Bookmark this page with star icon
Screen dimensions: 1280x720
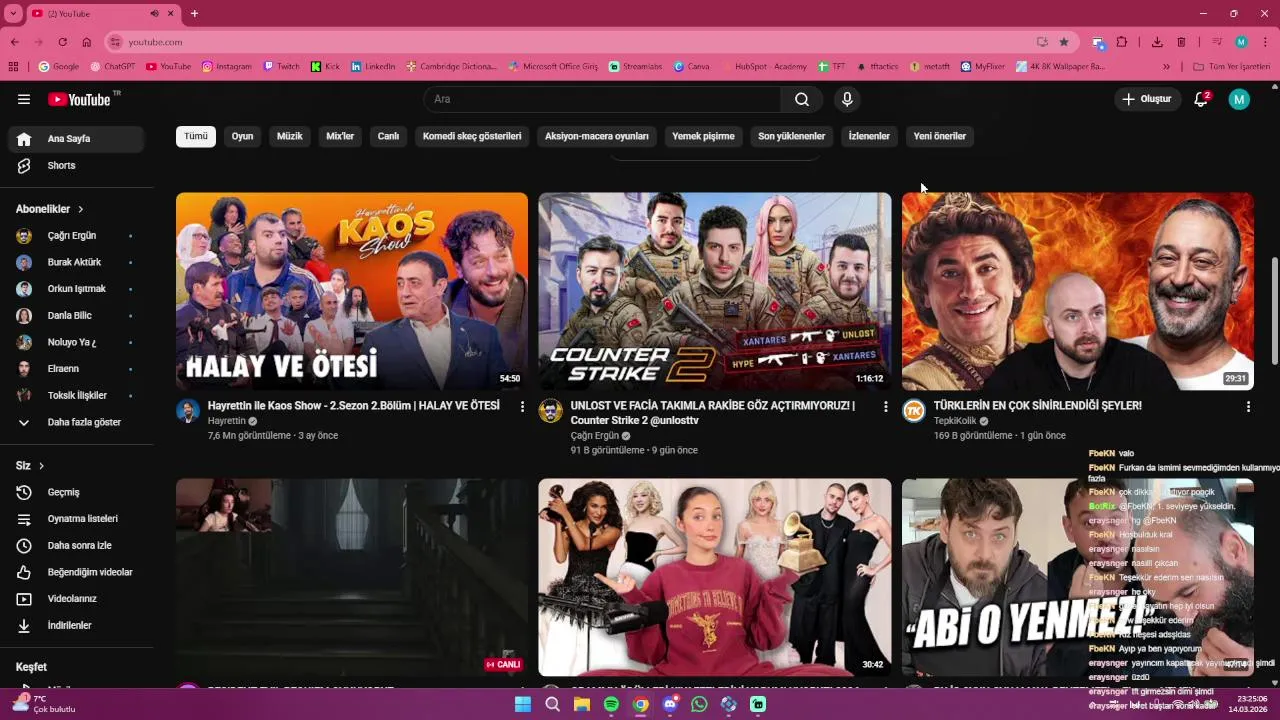pos(1064,42)
